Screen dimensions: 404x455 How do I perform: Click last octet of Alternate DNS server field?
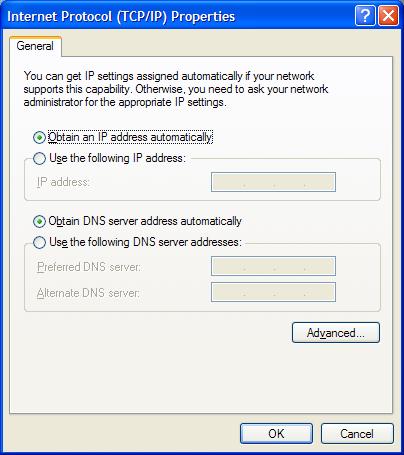(319, 292)
